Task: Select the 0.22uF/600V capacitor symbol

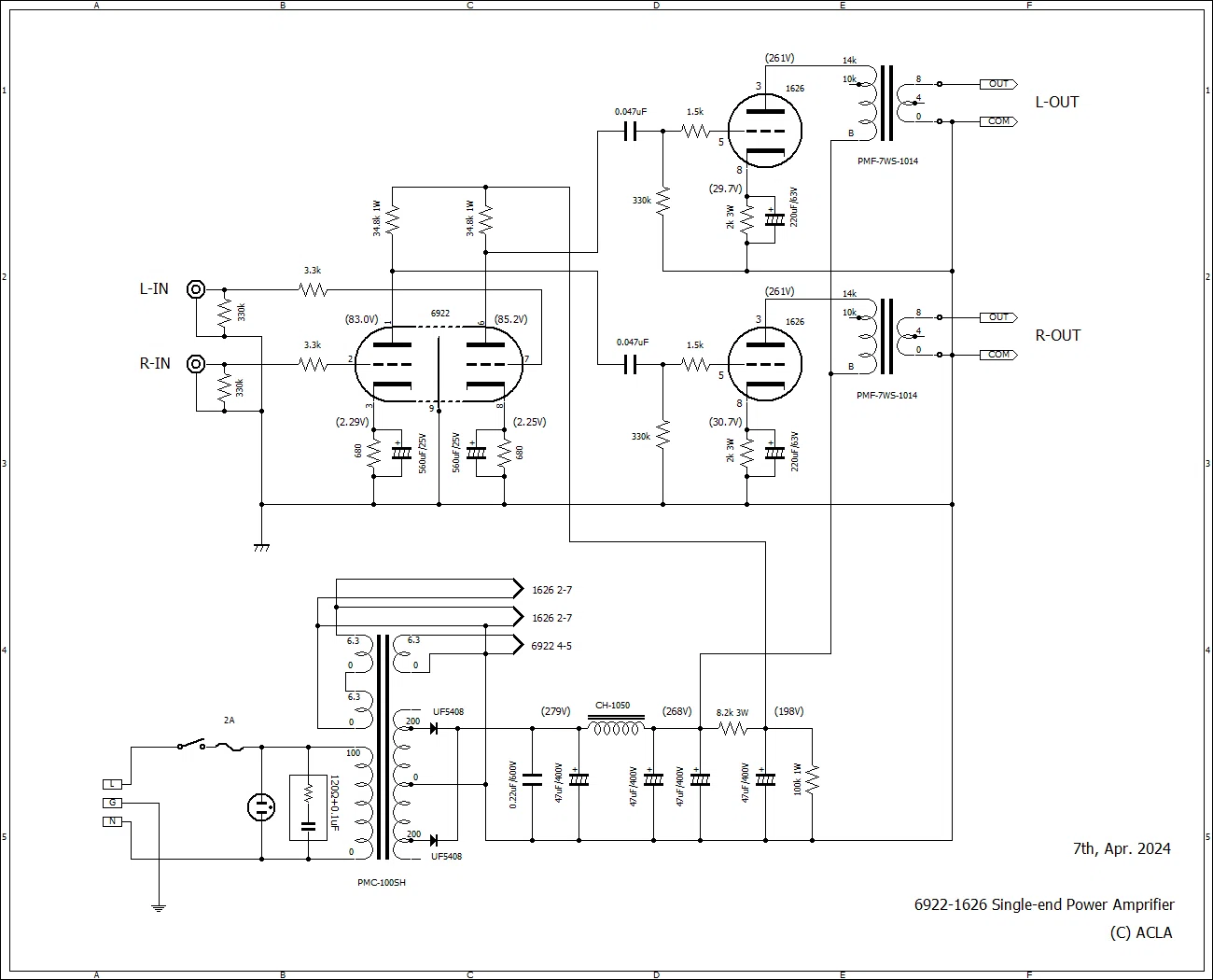Action: tap(532, 779)
